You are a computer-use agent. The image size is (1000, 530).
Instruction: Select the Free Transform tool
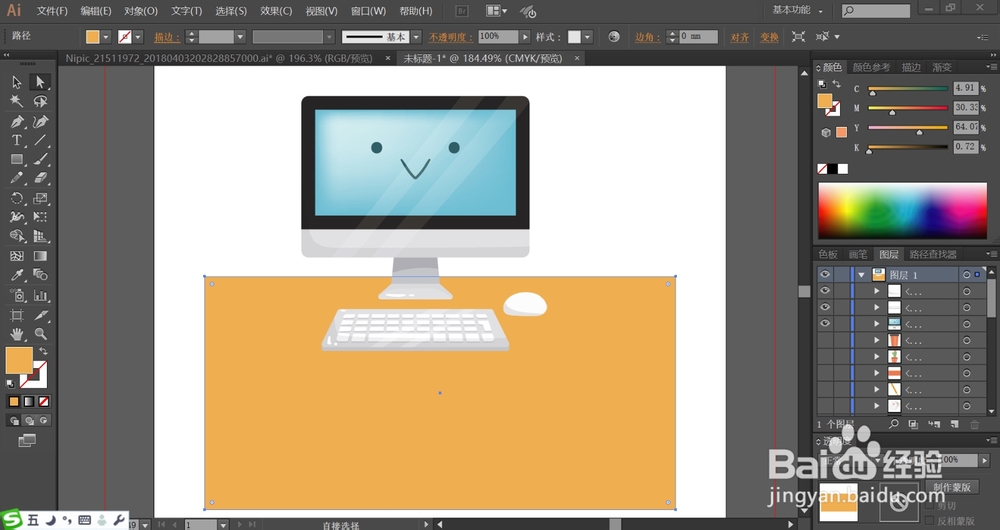[40, 217]
